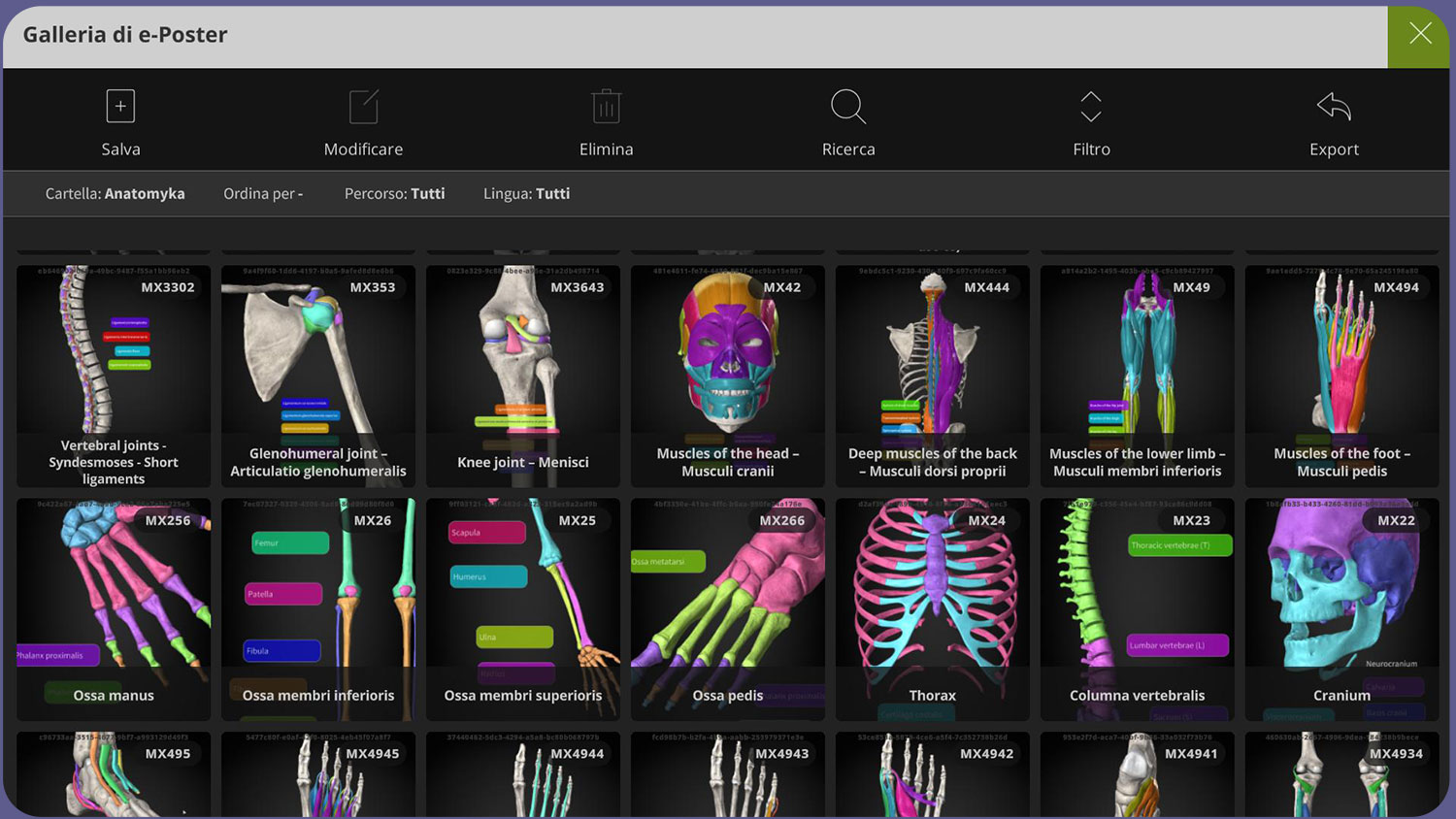Choose the MX4934 poster thumbnail
This screenshot has height=819, width=1456.
(x=1342, y=774)
